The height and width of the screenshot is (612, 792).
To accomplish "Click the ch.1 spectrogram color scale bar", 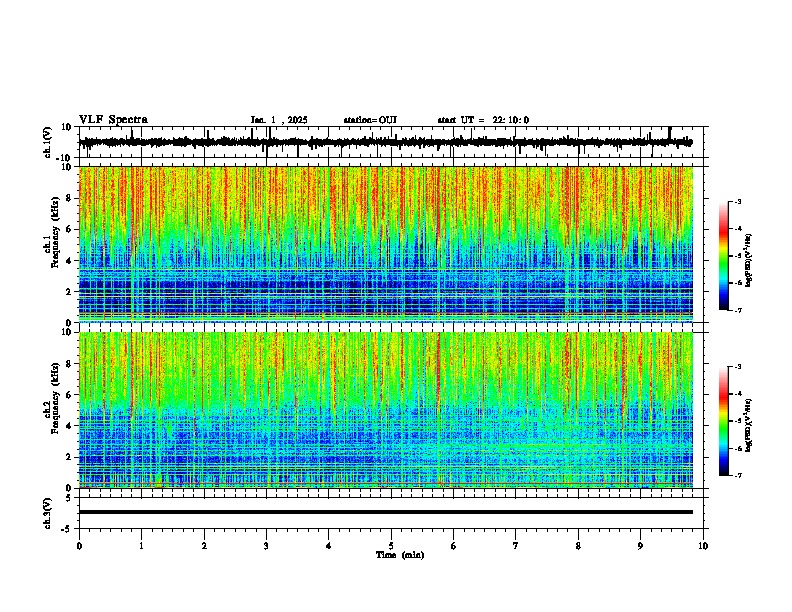I will tap(724, 256).
